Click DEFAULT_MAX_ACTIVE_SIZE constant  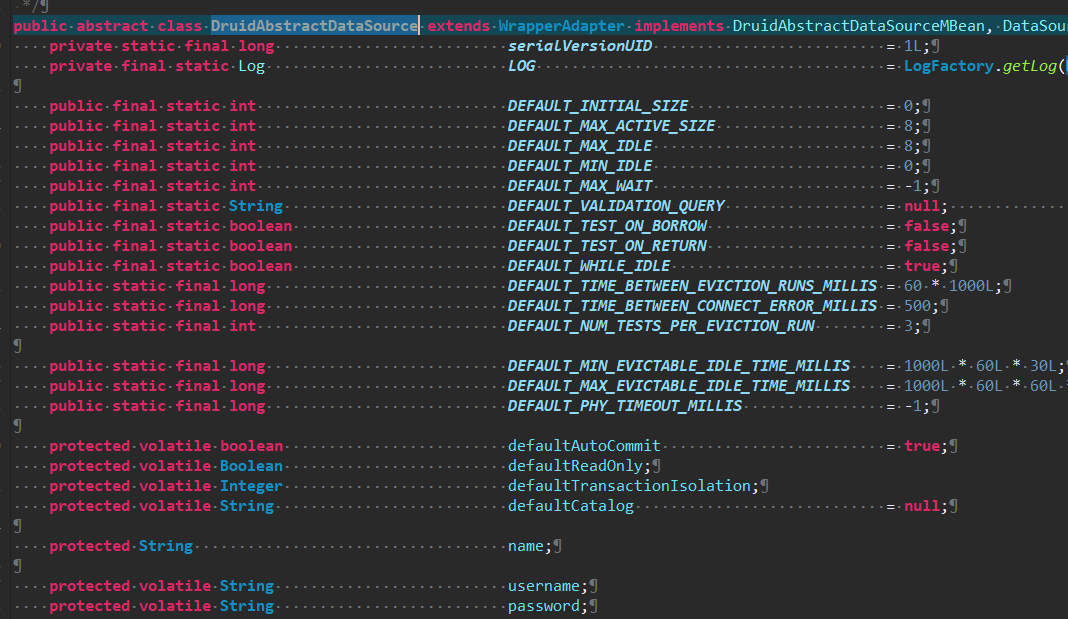(612, 126)
